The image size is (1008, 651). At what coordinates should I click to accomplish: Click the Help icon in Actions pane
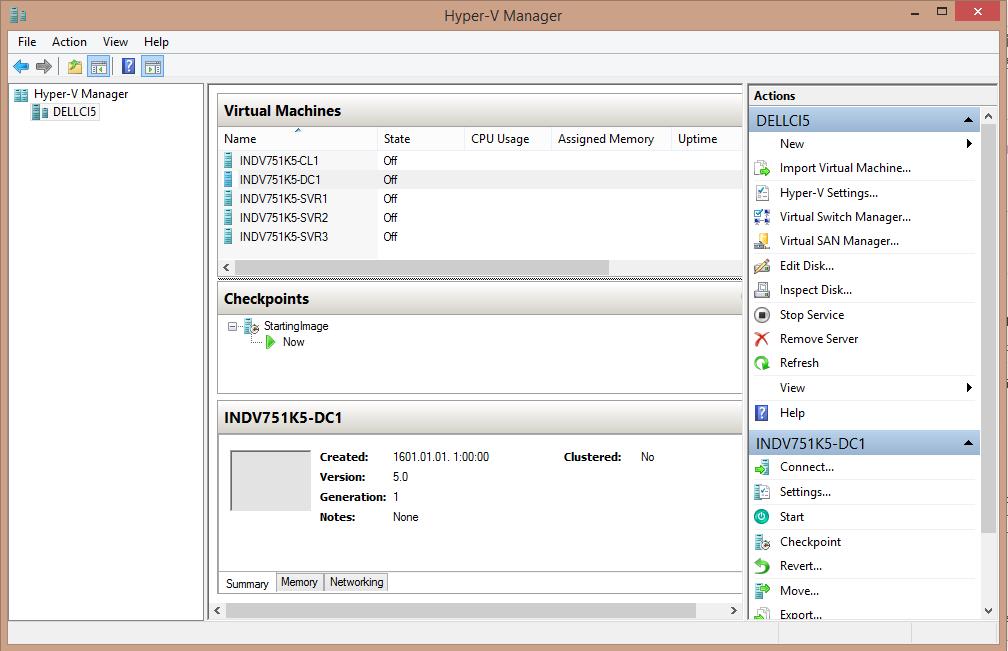[762, 413]
